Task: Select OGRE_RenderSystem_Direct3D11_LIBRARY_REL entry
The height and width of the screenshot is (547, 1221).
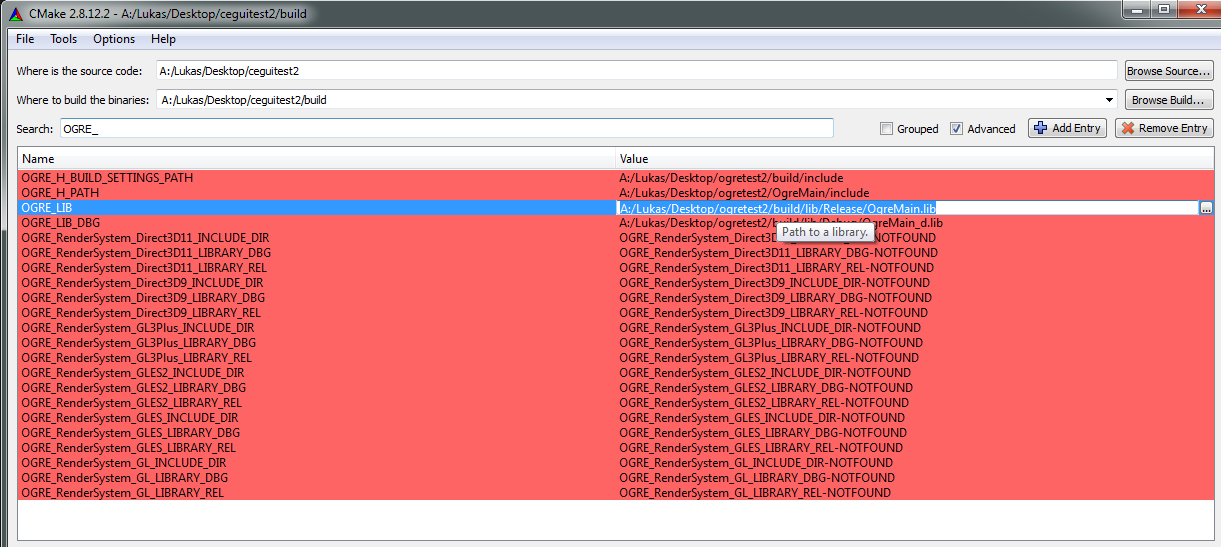Action: coord(144,268)
